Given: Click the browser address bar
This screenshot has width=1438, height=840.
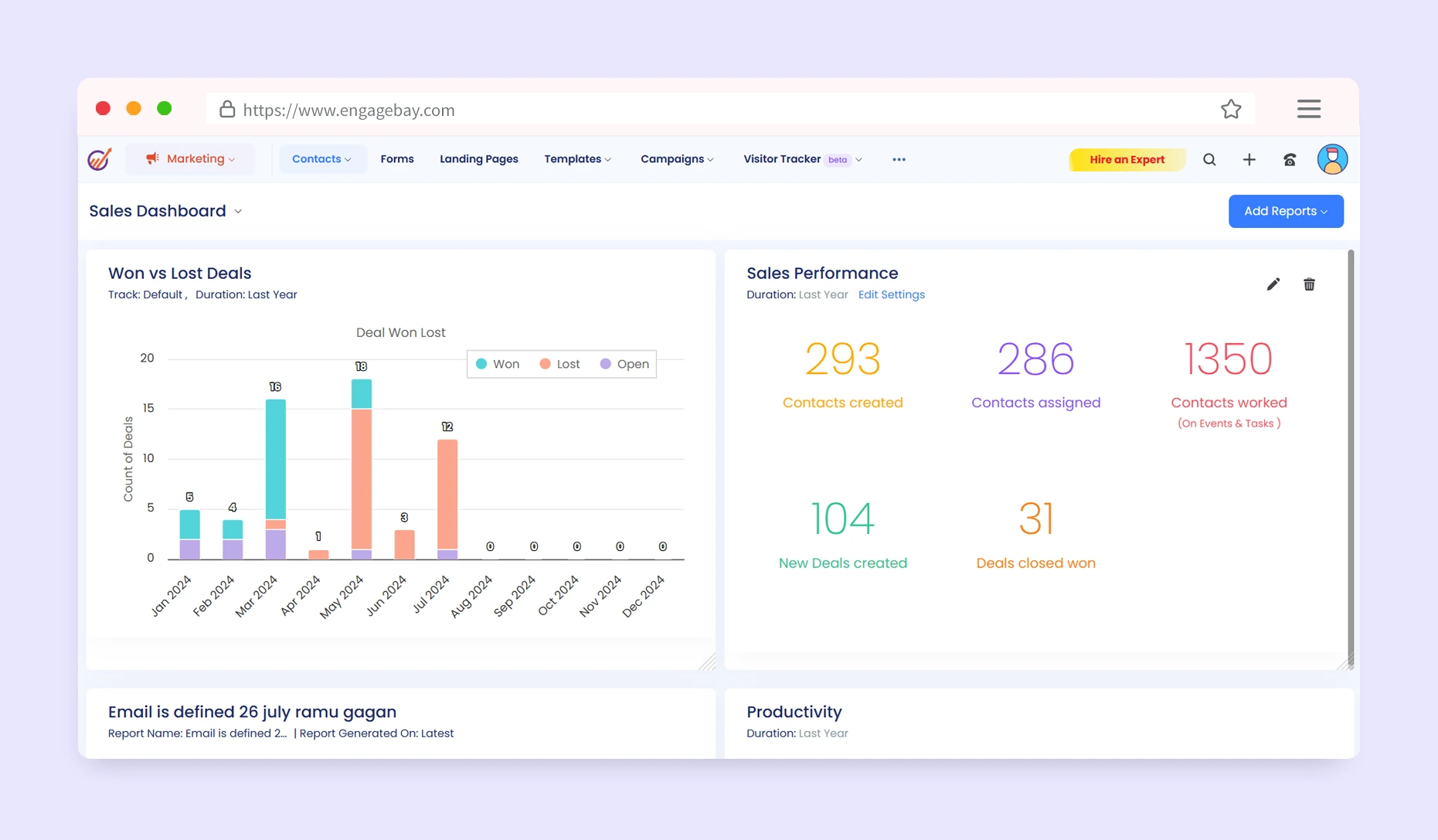Looking at the screenshot, I should (x=695, y=110).
